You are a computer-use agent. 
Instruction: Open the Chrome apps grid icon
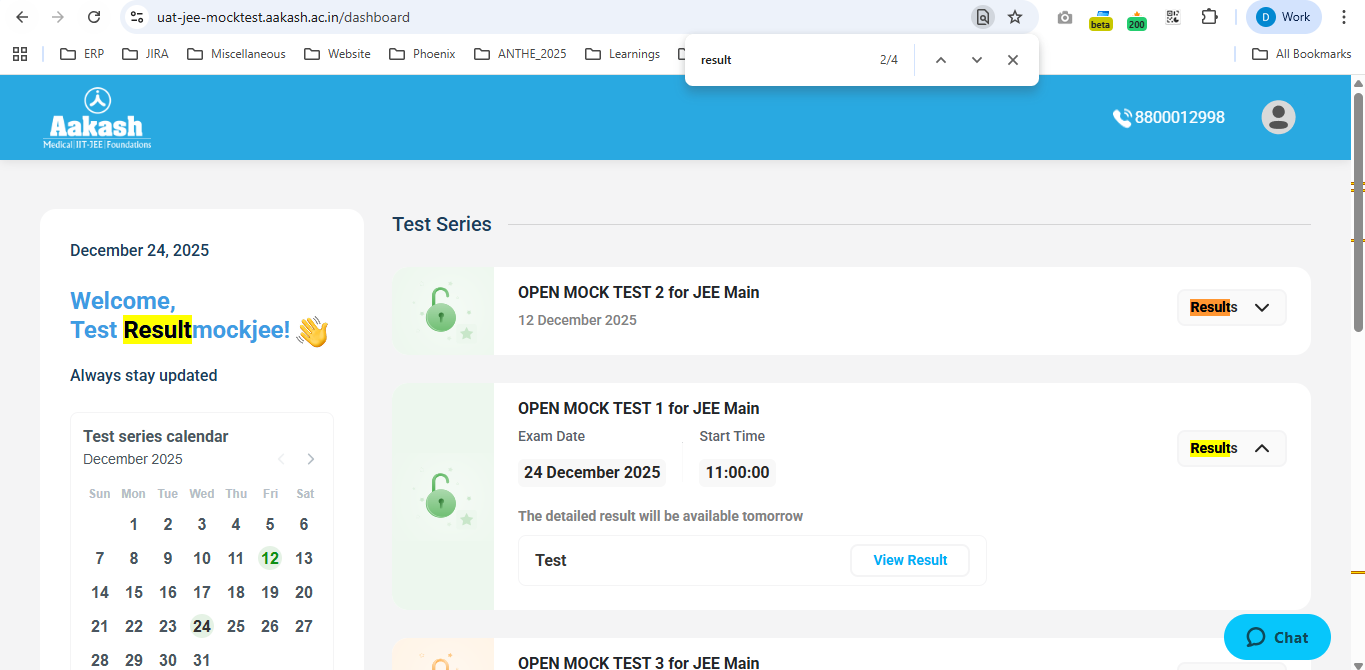[20, 54]
